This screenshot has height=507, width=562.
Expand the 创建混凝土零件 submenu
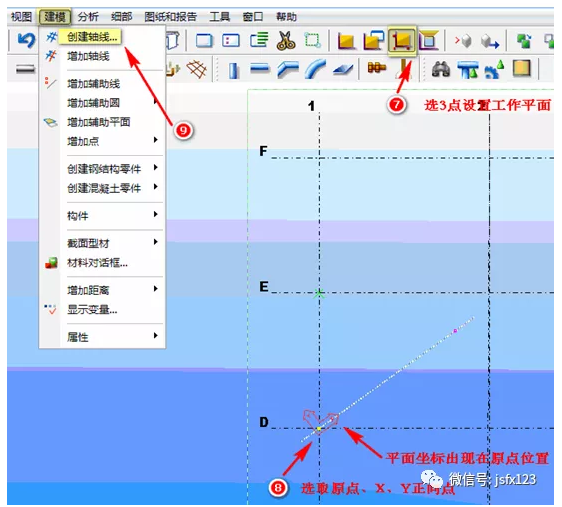(x=102, y=188)
